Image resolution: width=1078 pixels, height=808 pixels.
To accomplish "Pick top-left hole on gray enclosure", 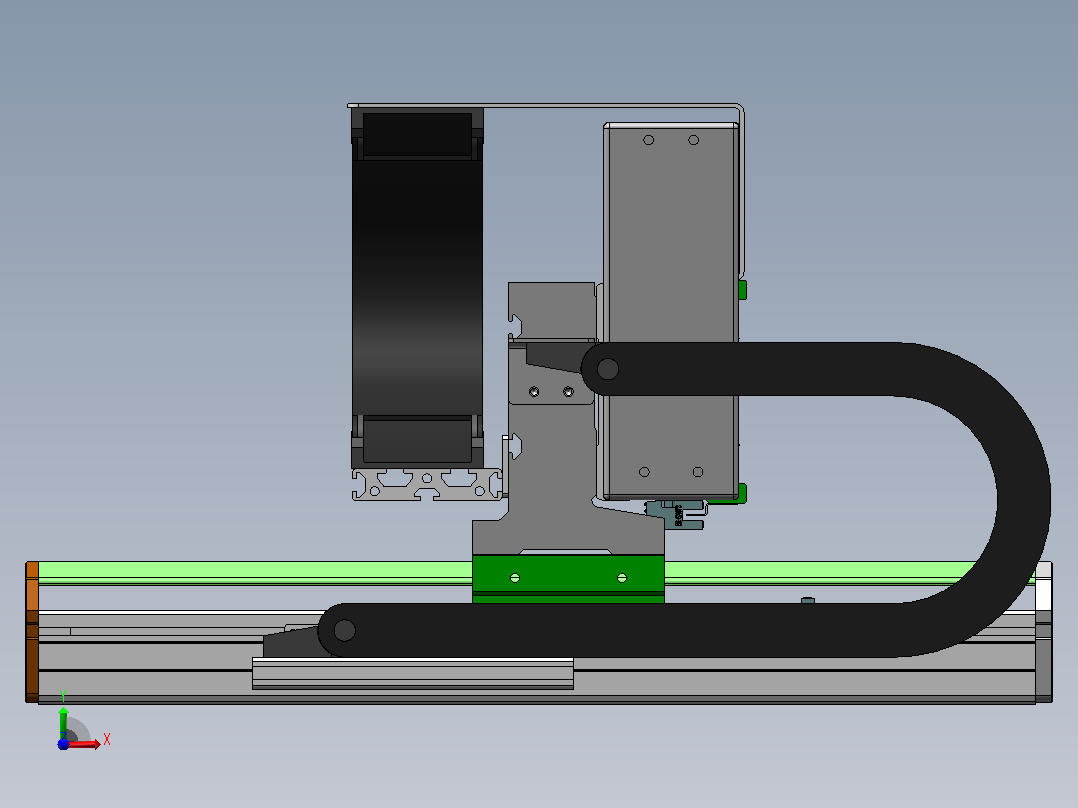I will click(x=648, y=140).
